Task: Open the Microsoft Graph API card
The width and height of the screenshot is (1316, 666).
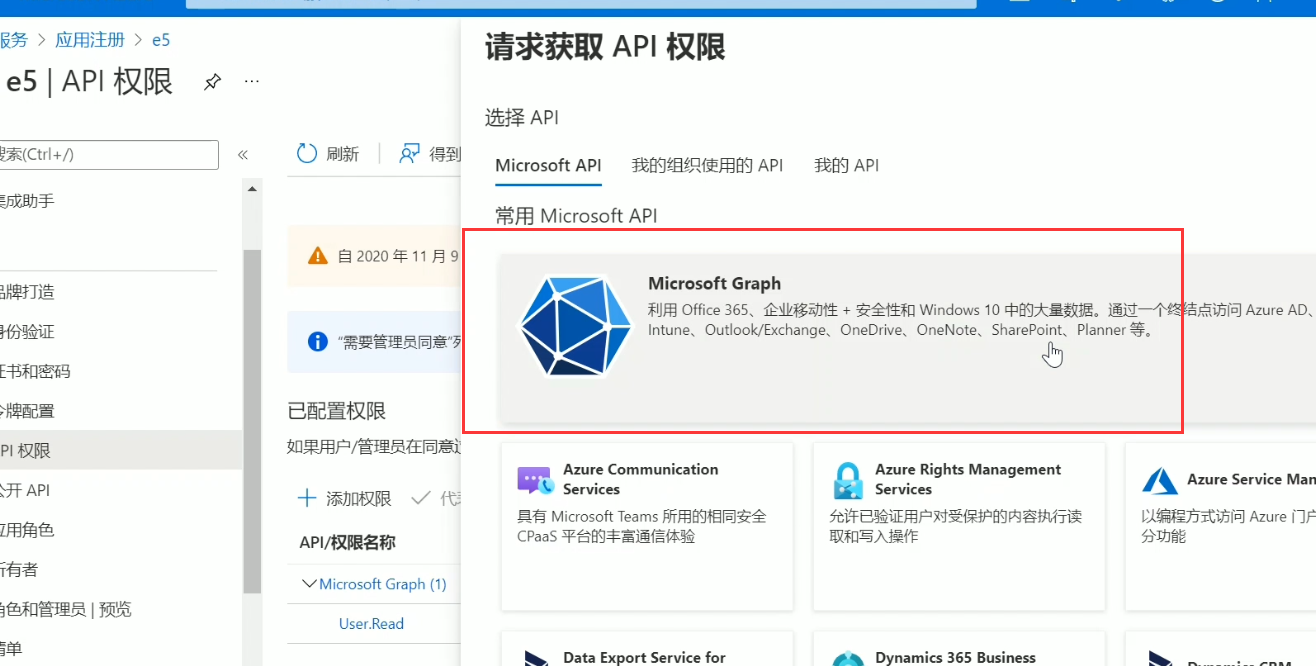Action: tap(907, 338)
